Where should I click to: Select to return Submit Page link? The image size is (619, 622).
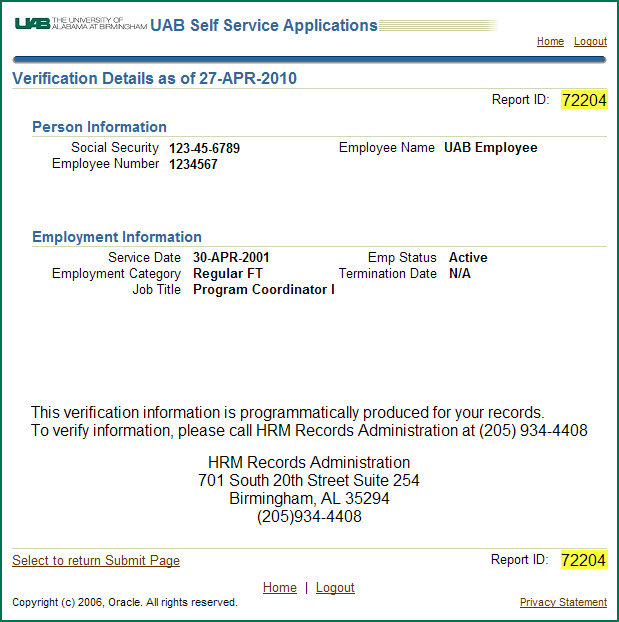96,561
